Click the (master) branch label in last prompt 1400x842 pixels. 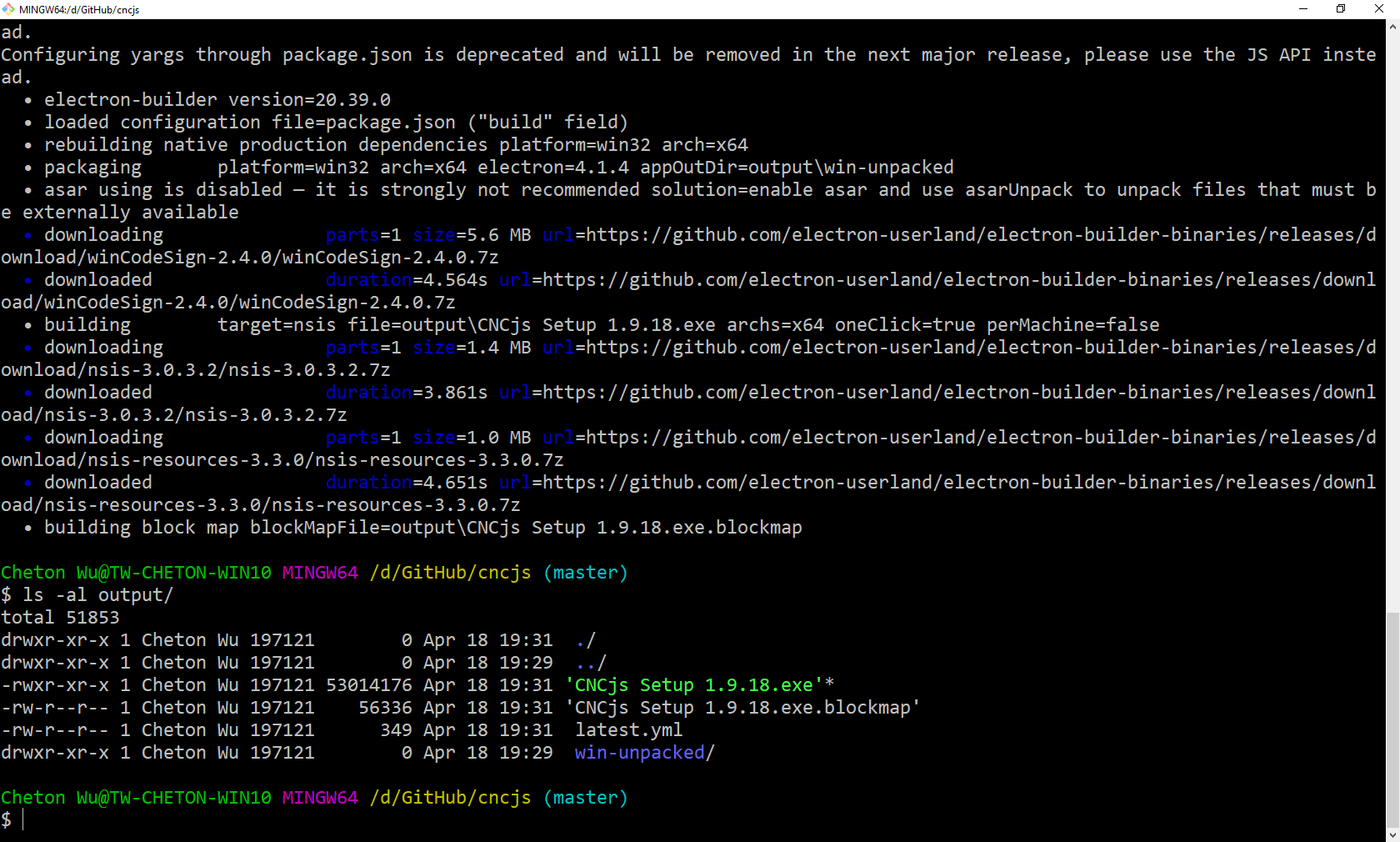585,798
